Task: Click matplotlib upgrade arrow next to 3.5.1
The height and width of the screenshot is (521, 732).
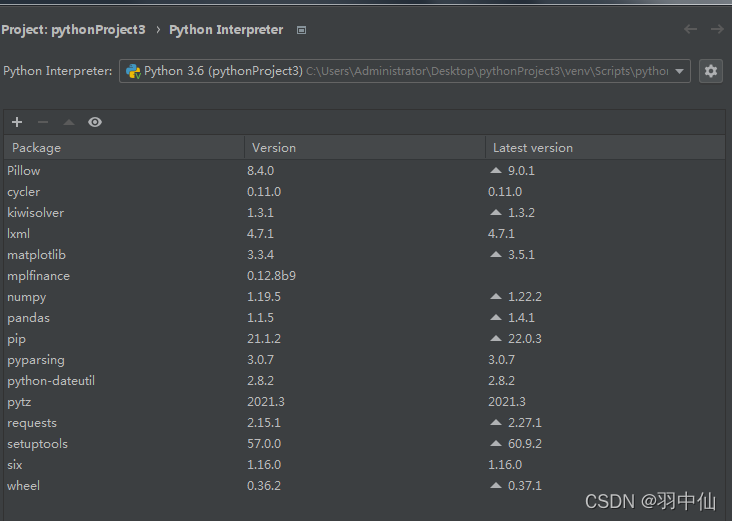Action: point(496,254)
